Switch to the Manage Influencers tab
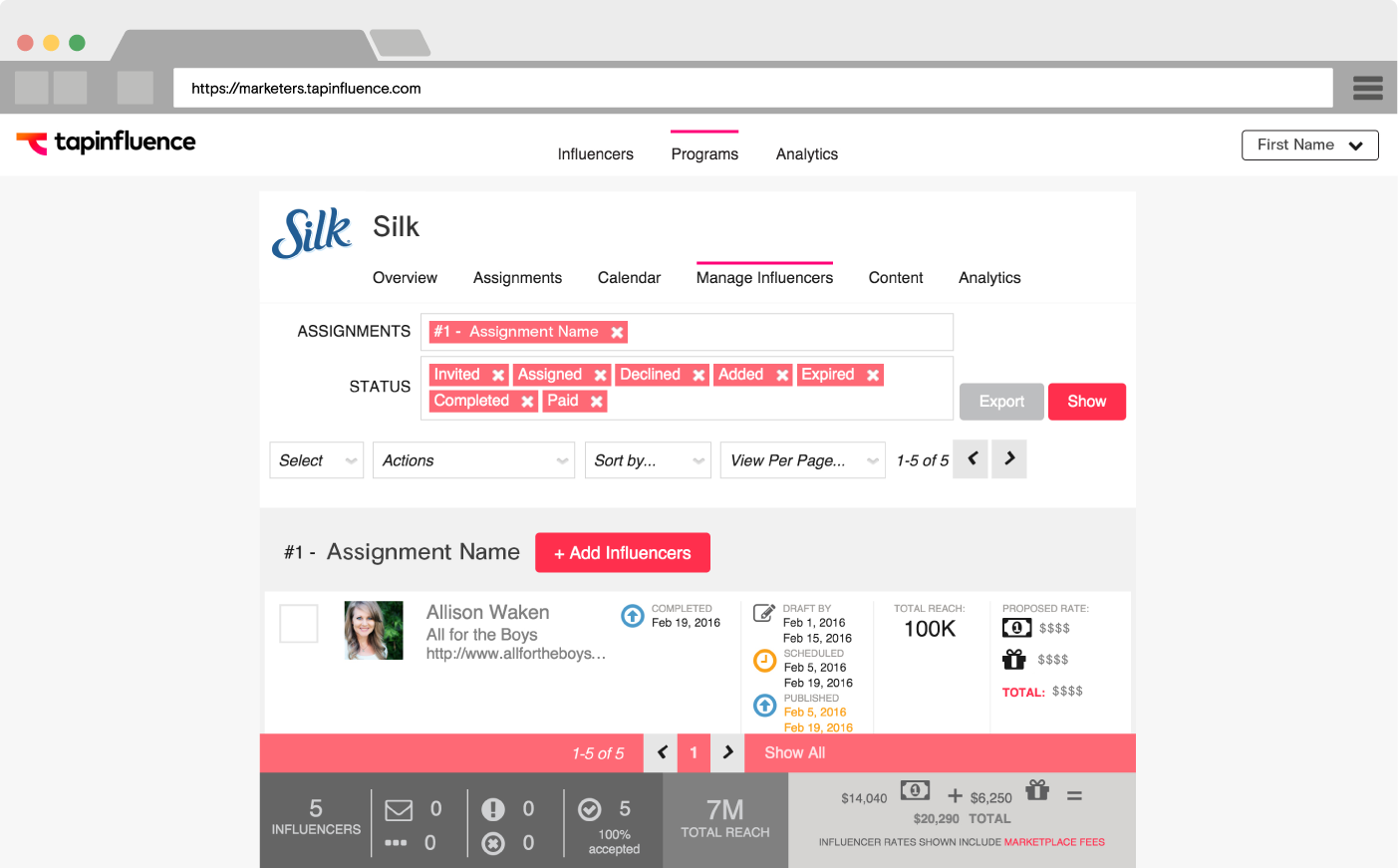 (764, 278)
